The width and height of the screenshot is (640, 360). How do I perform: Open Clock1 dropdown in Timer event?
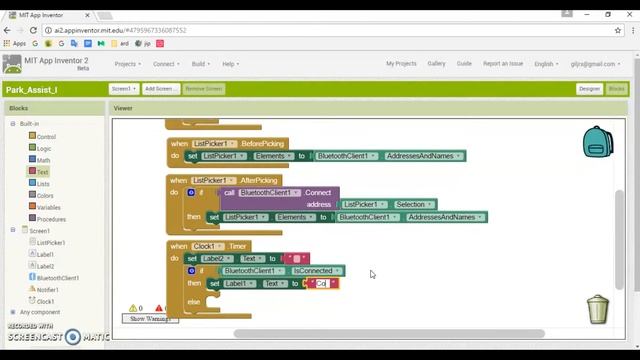pos(208,246)
